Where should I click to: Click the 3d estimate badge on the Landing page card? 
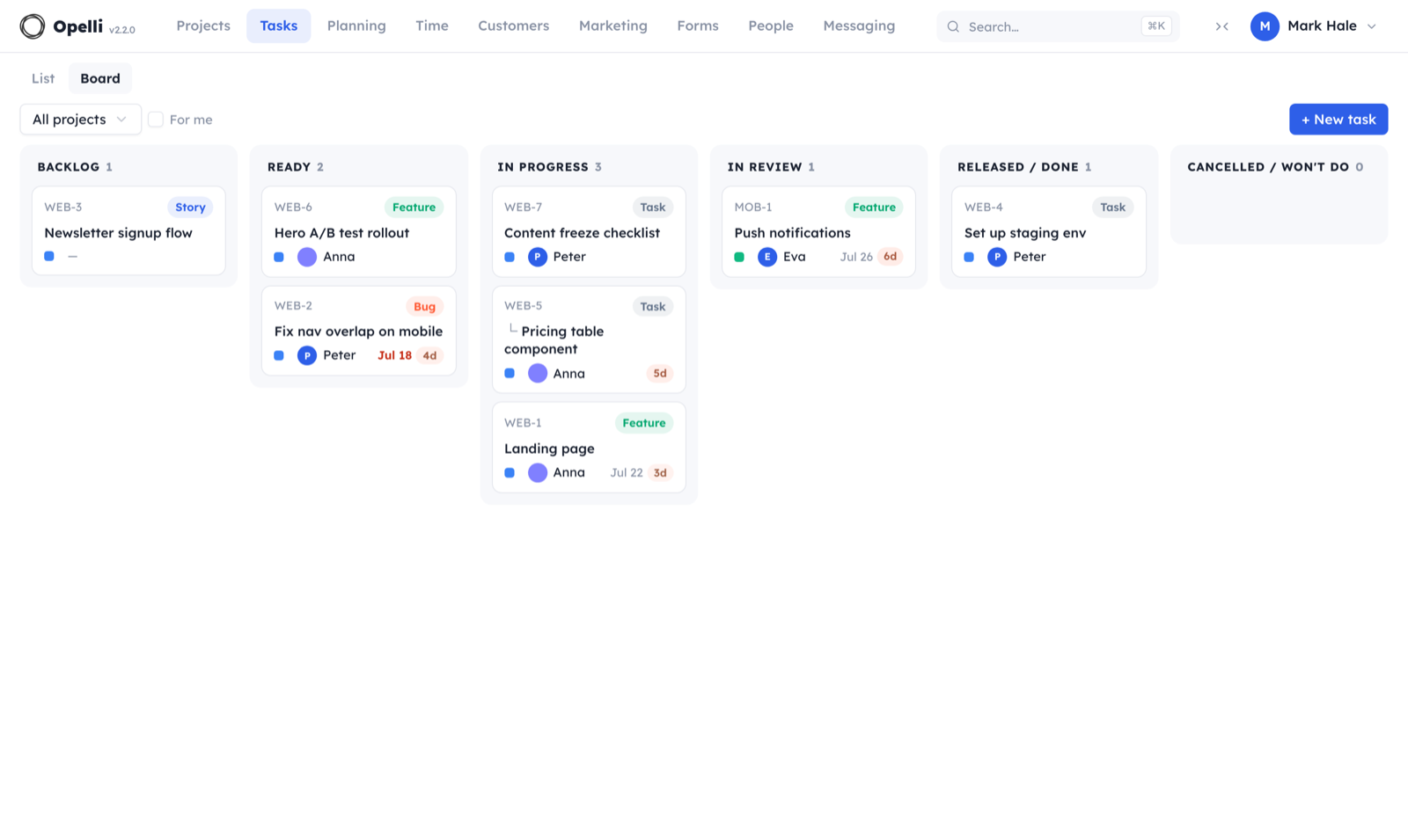pyautogui.click(x=660, y=472)
